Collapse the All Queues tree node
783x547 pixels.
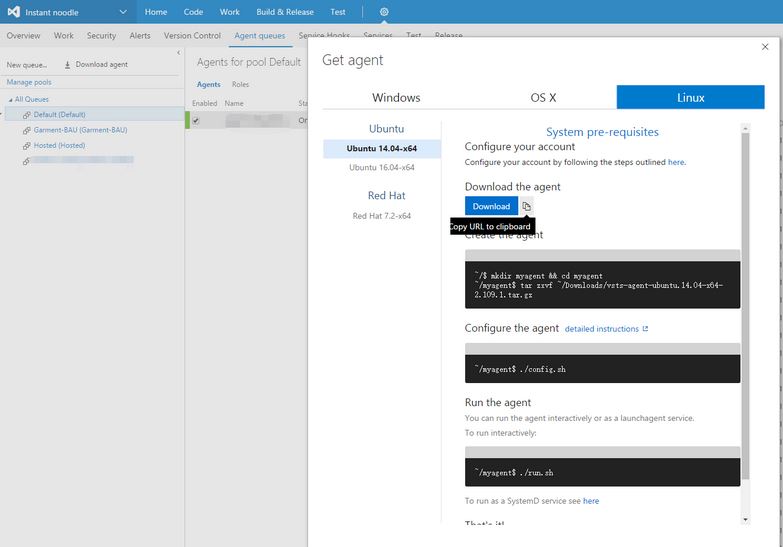(10, 100)
